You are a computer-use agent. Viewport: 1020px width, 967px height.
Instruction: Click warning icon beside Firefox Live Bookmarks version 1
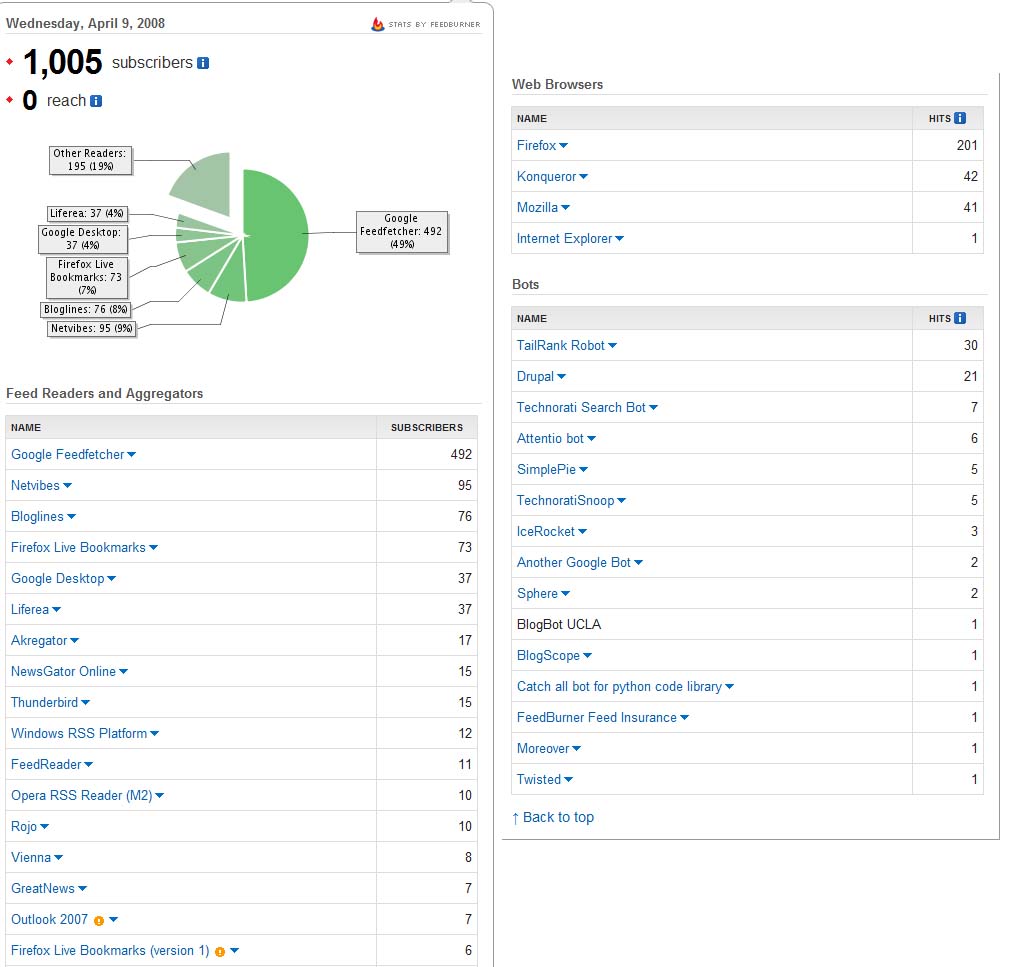click(219, 951)
